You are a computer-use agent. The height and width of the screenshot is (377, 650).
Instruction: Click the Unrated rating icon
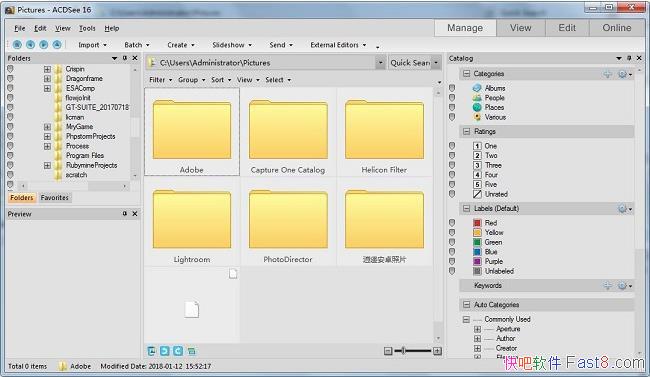477,194
